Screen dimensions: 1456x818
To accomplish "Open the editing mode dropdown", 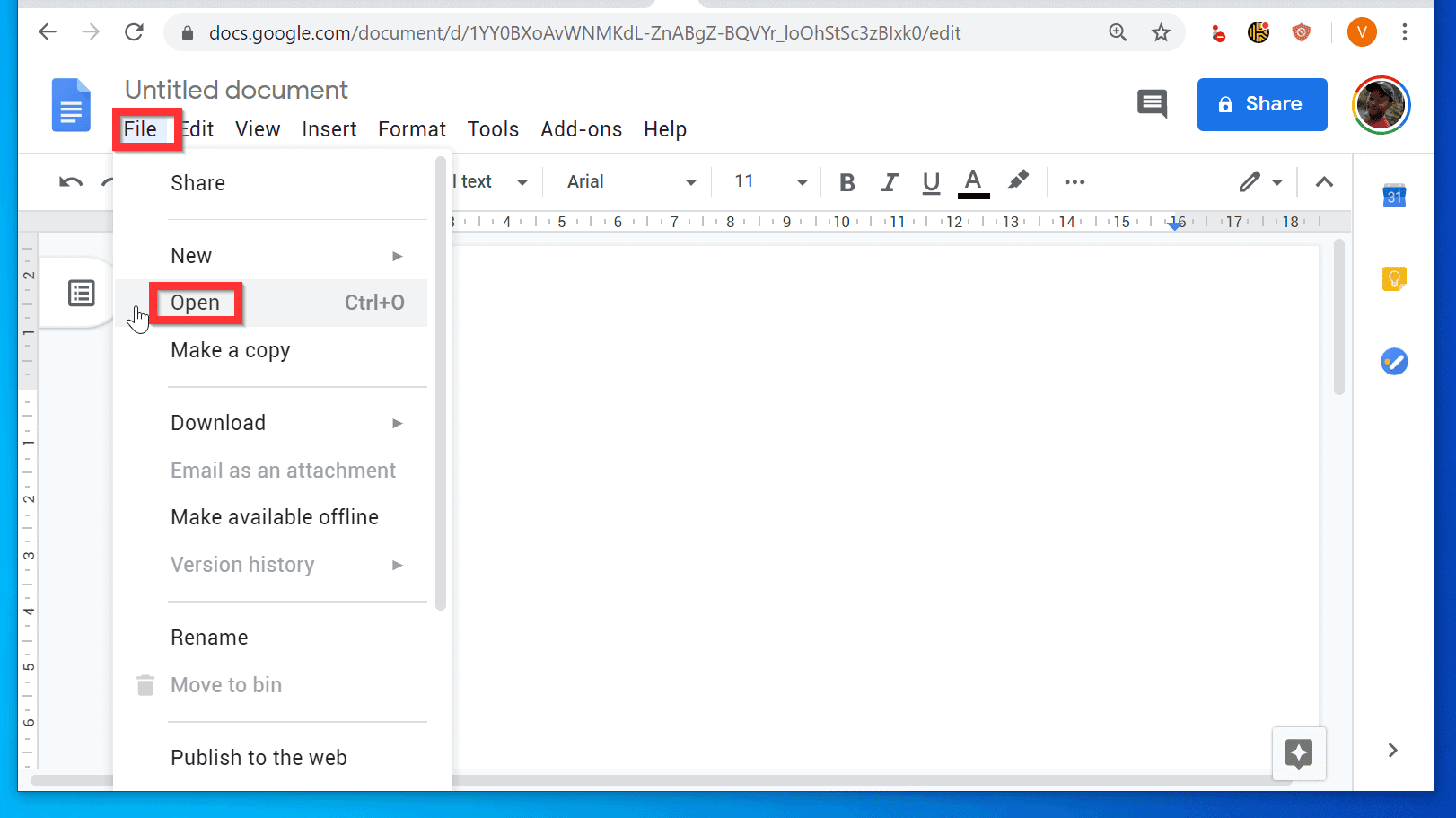I will click(x=1261, y=181).
